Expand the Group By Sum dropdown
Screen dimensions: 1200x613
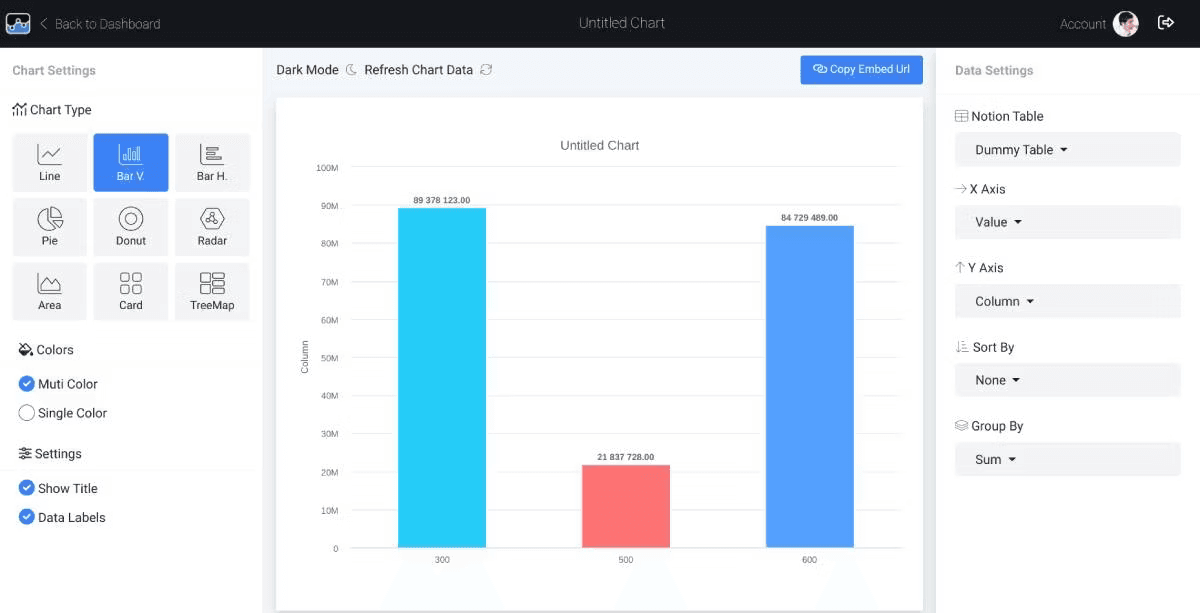(x=1067, y=459)
